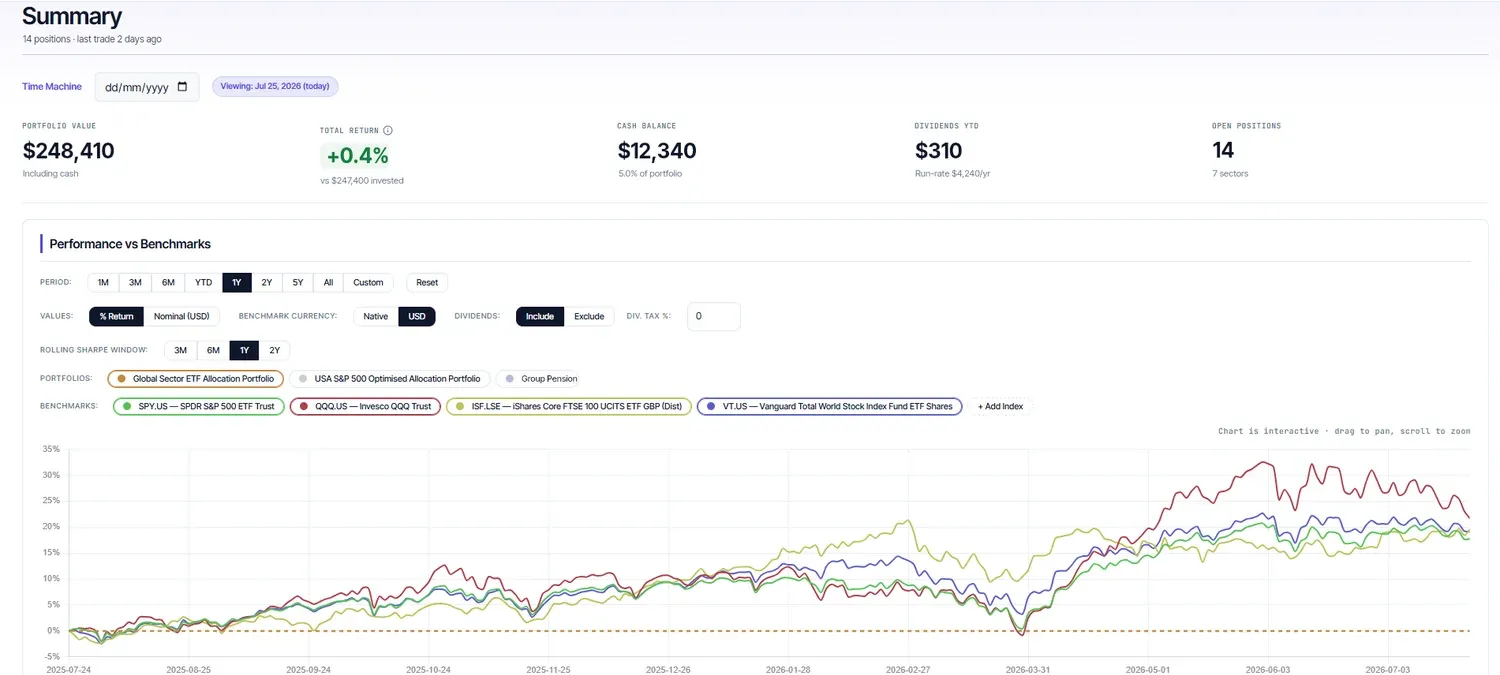Viewport: 1500px width, 675px height.
Task: Click the Time Machine date input field
Action: [x=147, y=87]
